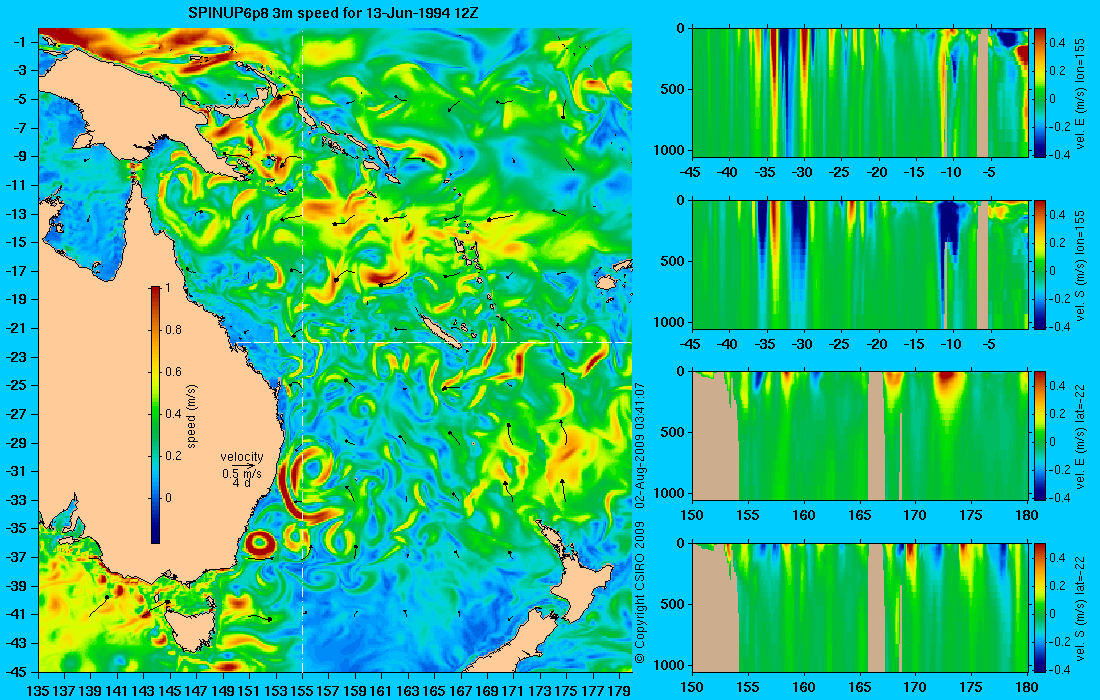The height and width of the screenshot is (700, 1100).
Task: Open the "vel. S (m/s) lat=-22" section plot
Action: pos(860,607)
